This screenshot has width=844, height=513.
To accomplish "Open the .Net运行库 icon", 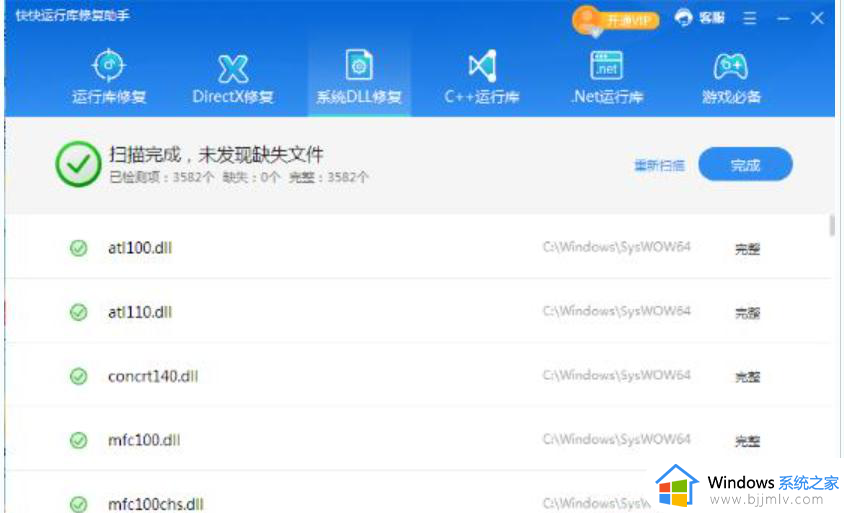I will click(x=607, y=66).
